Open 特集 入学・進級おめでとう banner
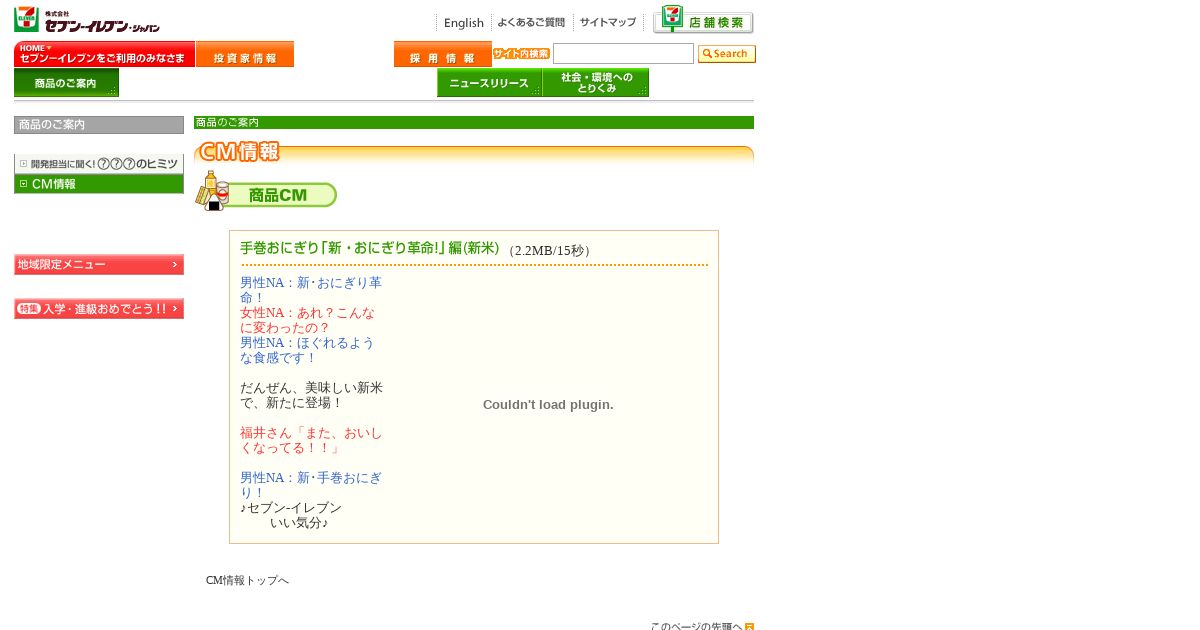Viewport: 1200px width, 630px height. [x=99, y=309]
